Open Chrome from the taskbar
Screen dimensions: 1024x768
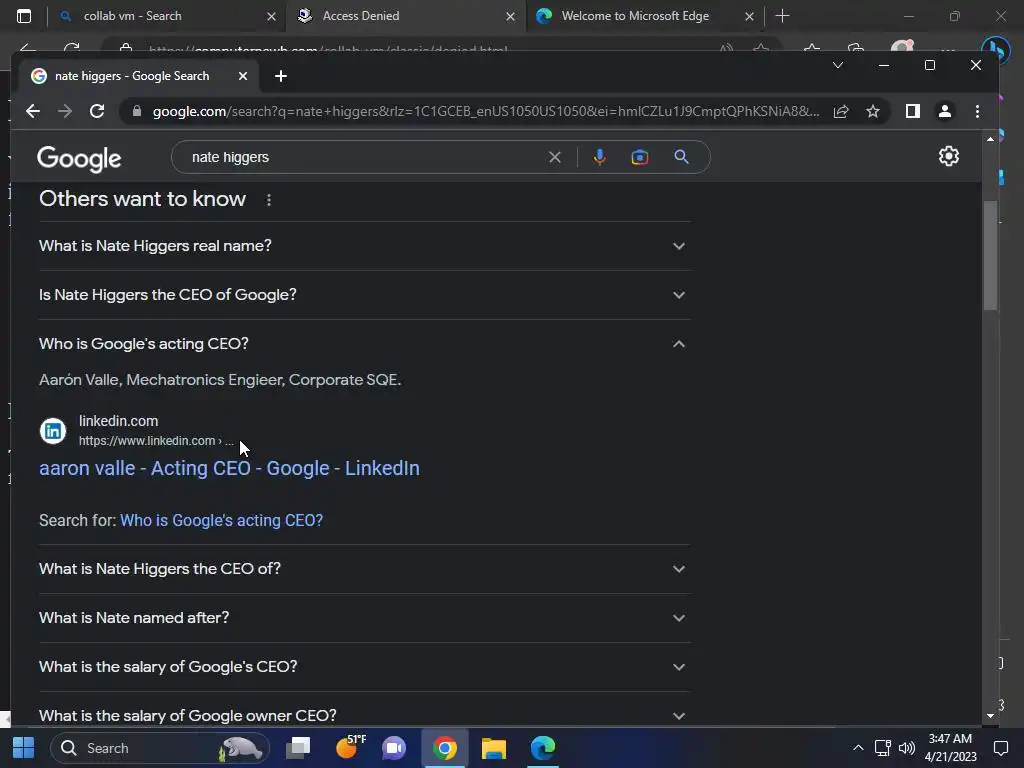tap(444, 748)
